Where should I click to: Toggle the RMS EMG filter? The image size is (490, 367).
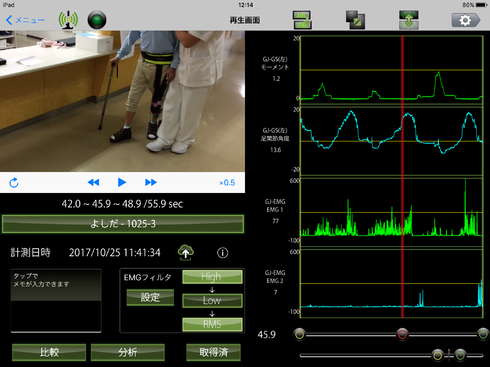(x=212, y=324)
